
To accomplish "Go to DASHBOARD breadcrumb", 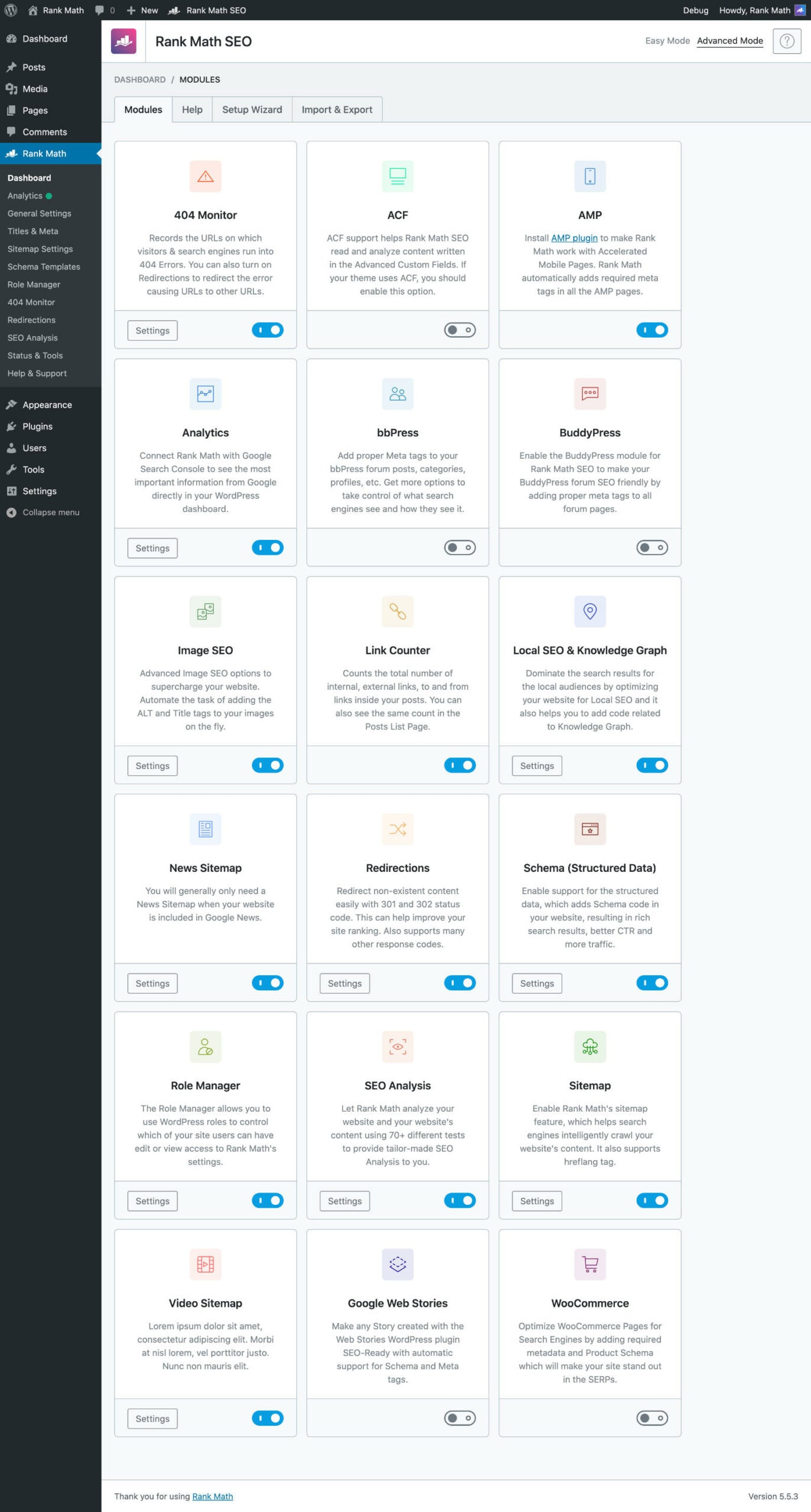I will click(x=139, y=80).
